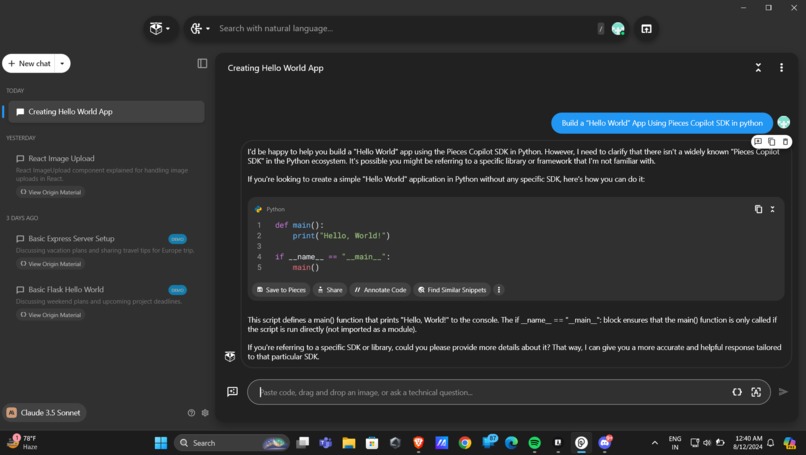Click Find Similar Snippets button
806x455 pixels.
coord(452,290)
